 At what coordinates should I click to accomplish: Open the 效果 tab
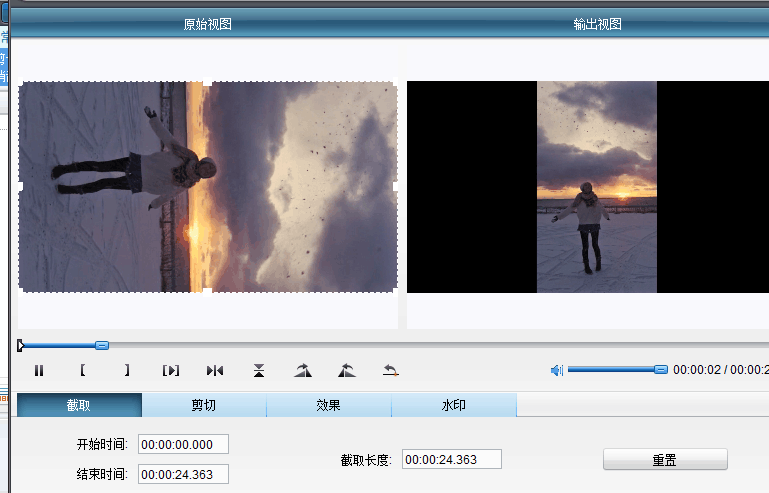(x=329, y=405)
